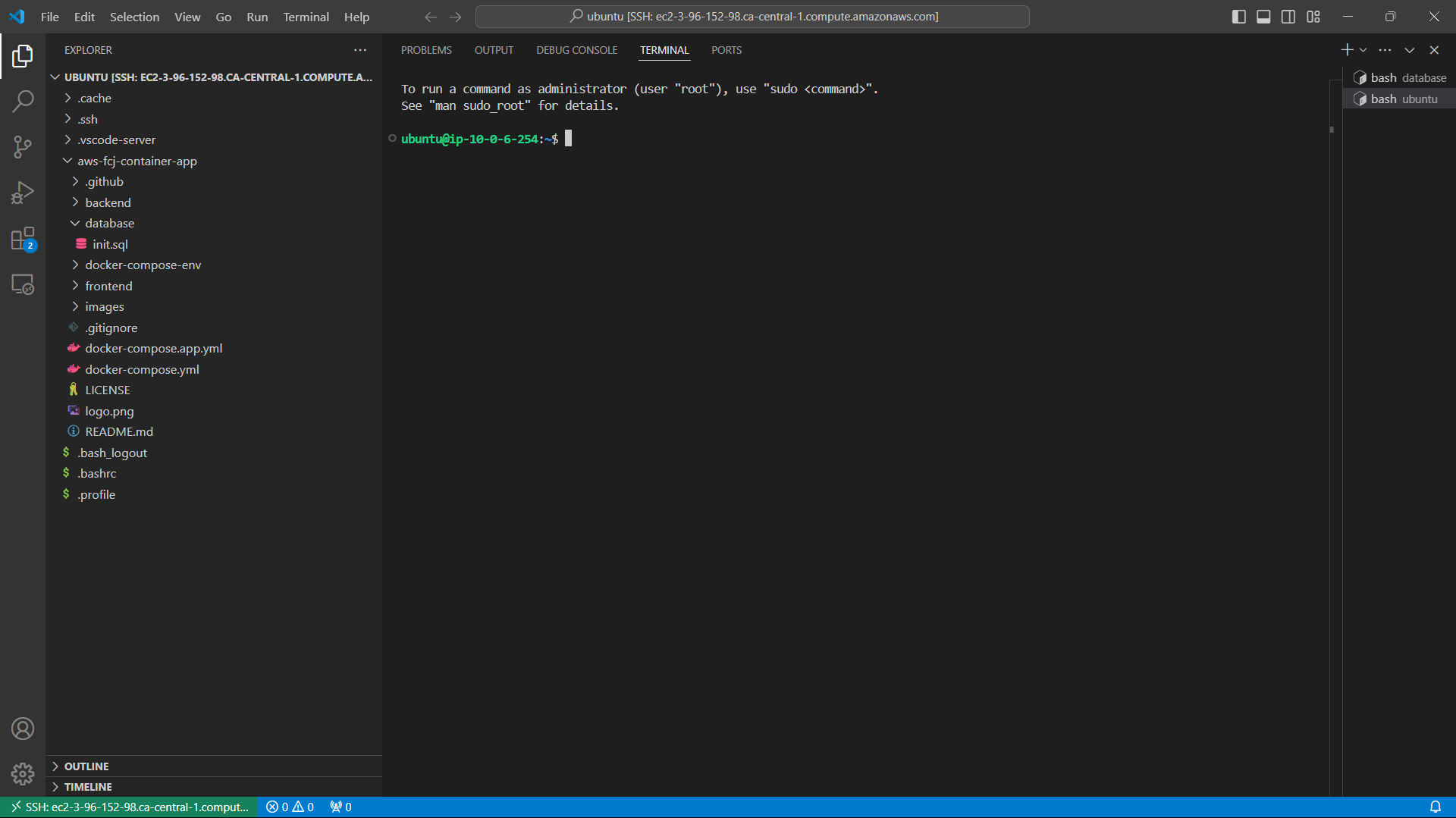
Task: Open the Selection menu
Action: click(x=134, y=17)
